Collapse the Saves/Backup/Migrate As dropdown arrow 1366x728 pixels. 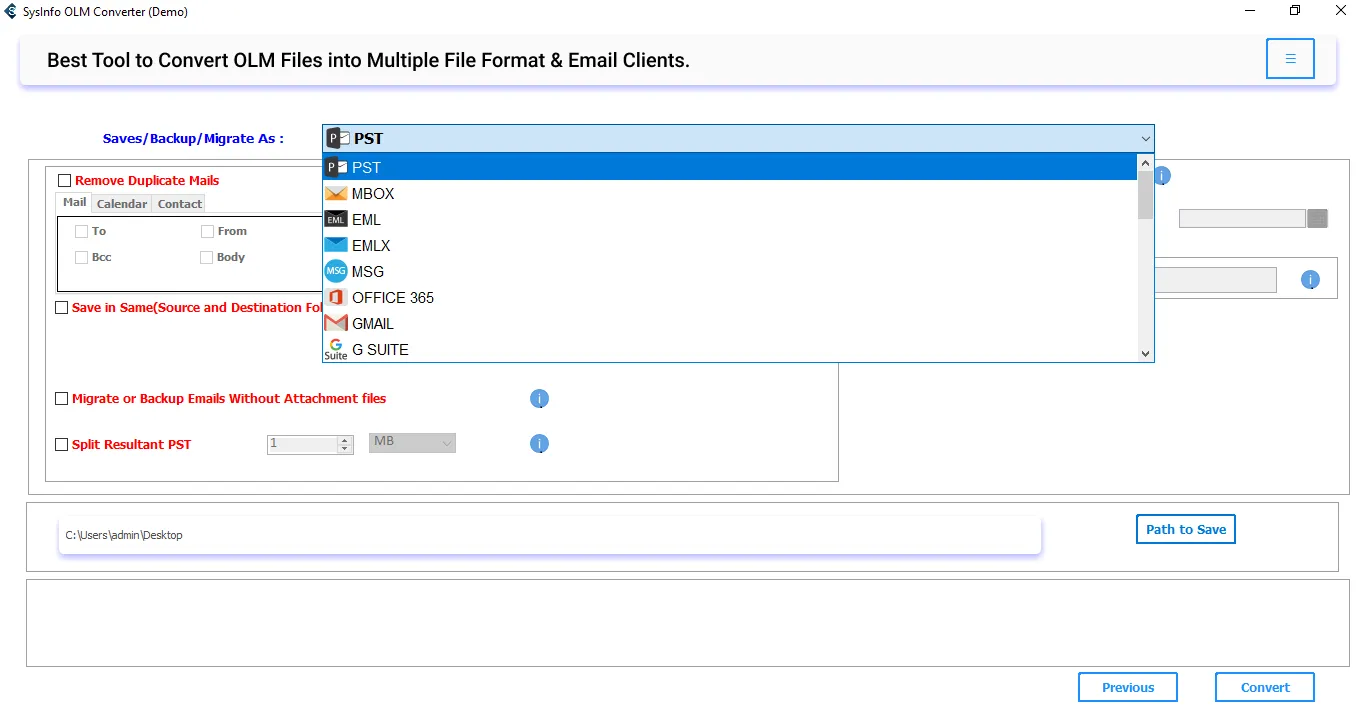pyautogui.click(x=1145, y=139)
